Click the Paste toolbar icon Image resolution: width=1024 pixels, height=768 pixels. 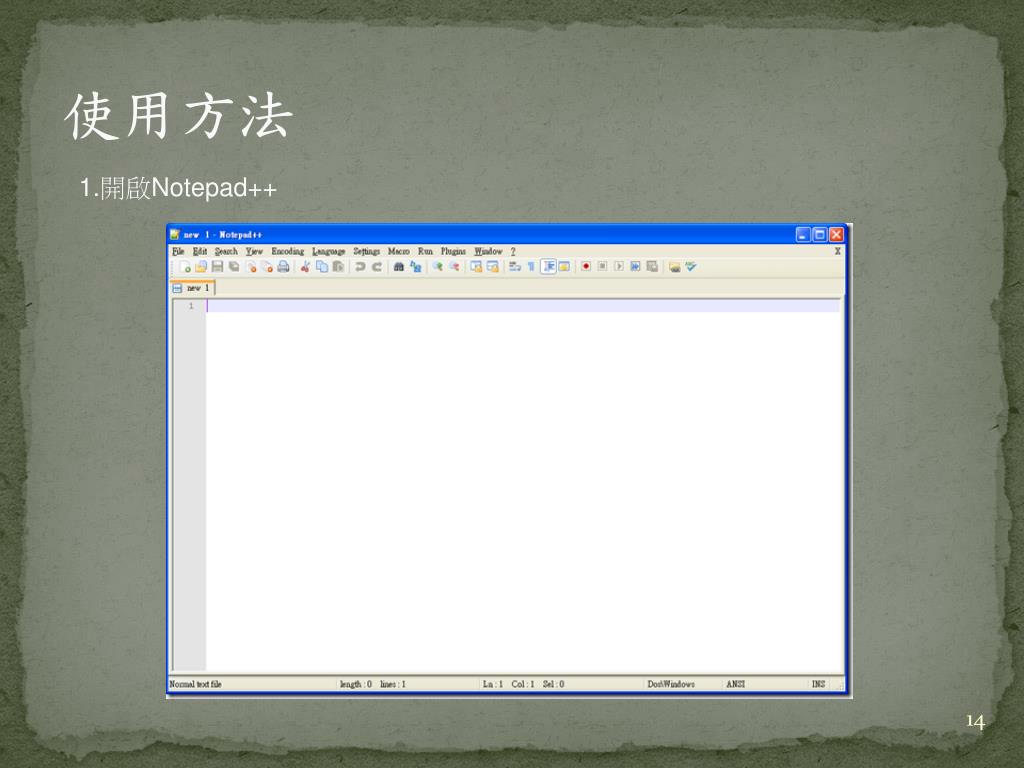click(x=338, y=266)
